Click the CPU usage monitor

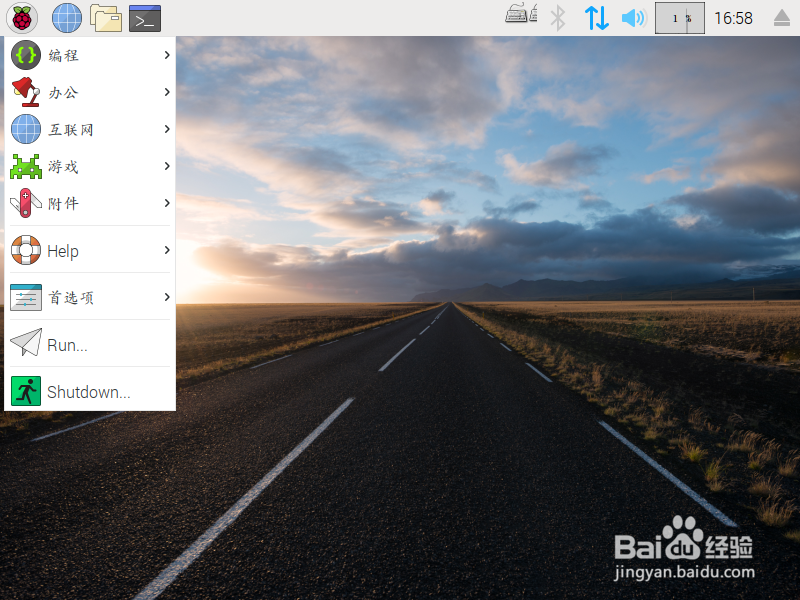680,18
